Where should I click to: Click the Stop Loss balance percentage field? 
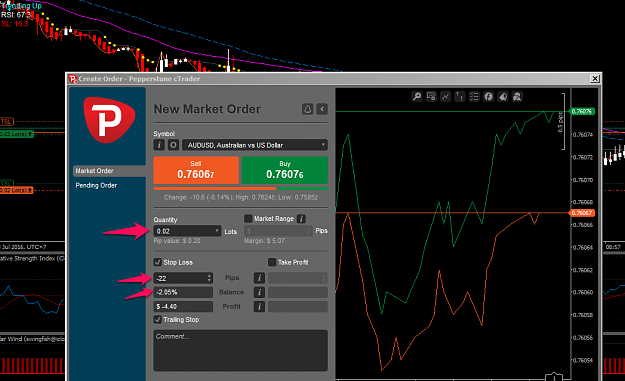[x=183, y=292]
